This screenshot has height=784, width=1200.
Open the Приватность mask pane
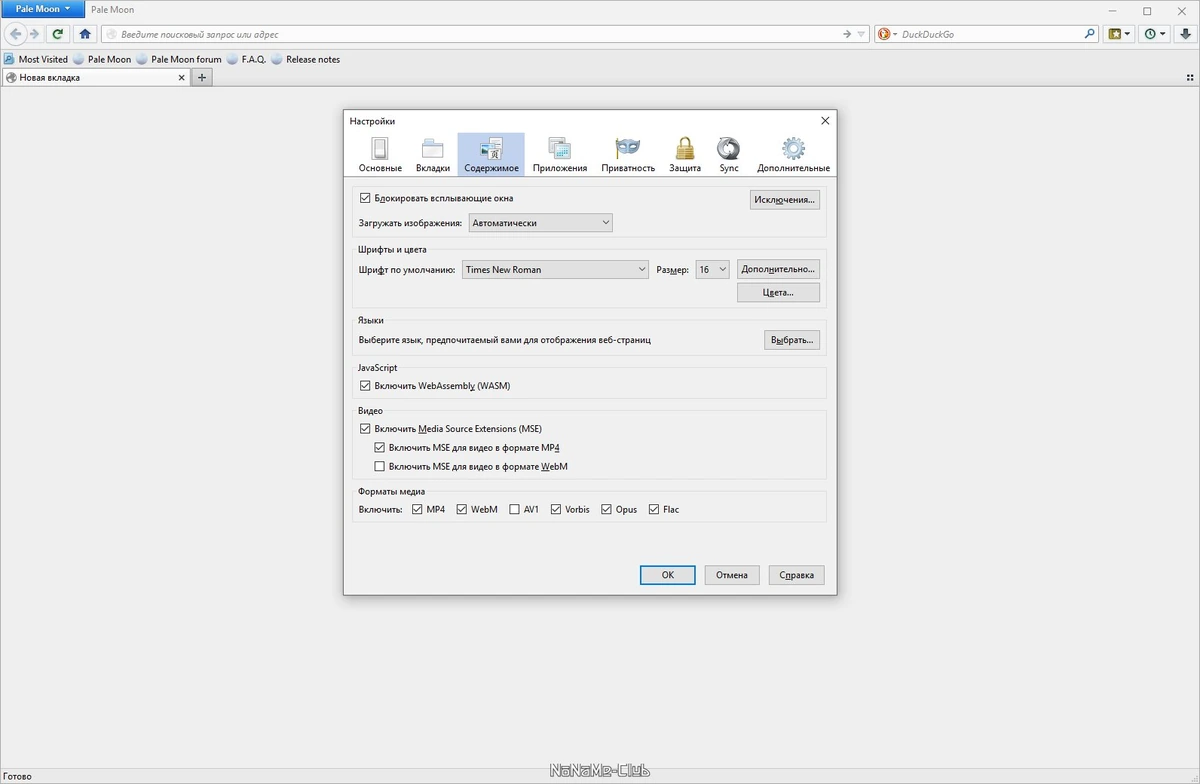point(628,155)
